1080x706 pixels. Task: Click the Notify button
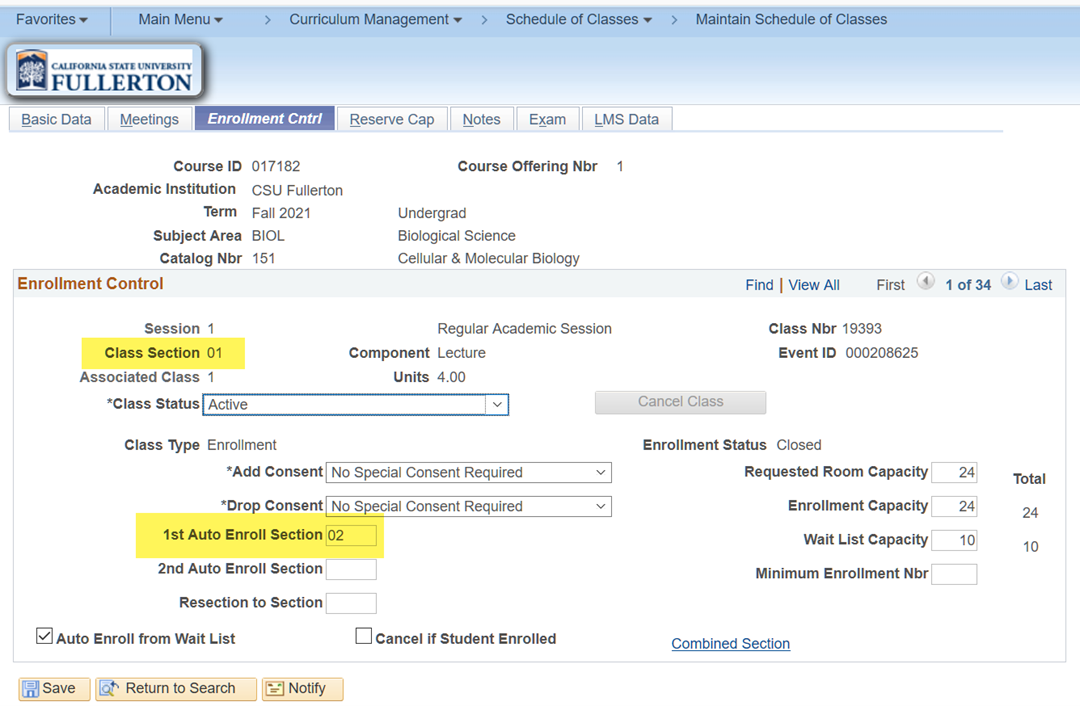tap(302, 689)
